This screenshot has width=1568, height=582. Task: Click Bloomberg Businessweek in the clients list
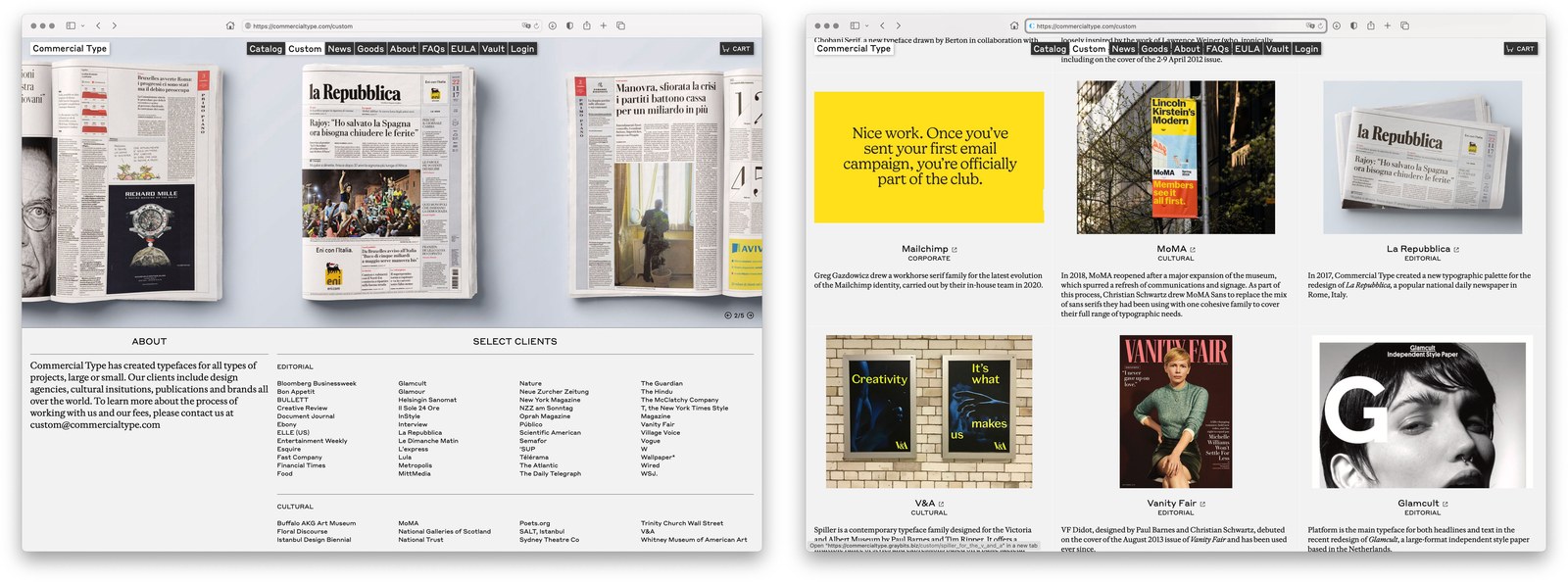(317, 384)
